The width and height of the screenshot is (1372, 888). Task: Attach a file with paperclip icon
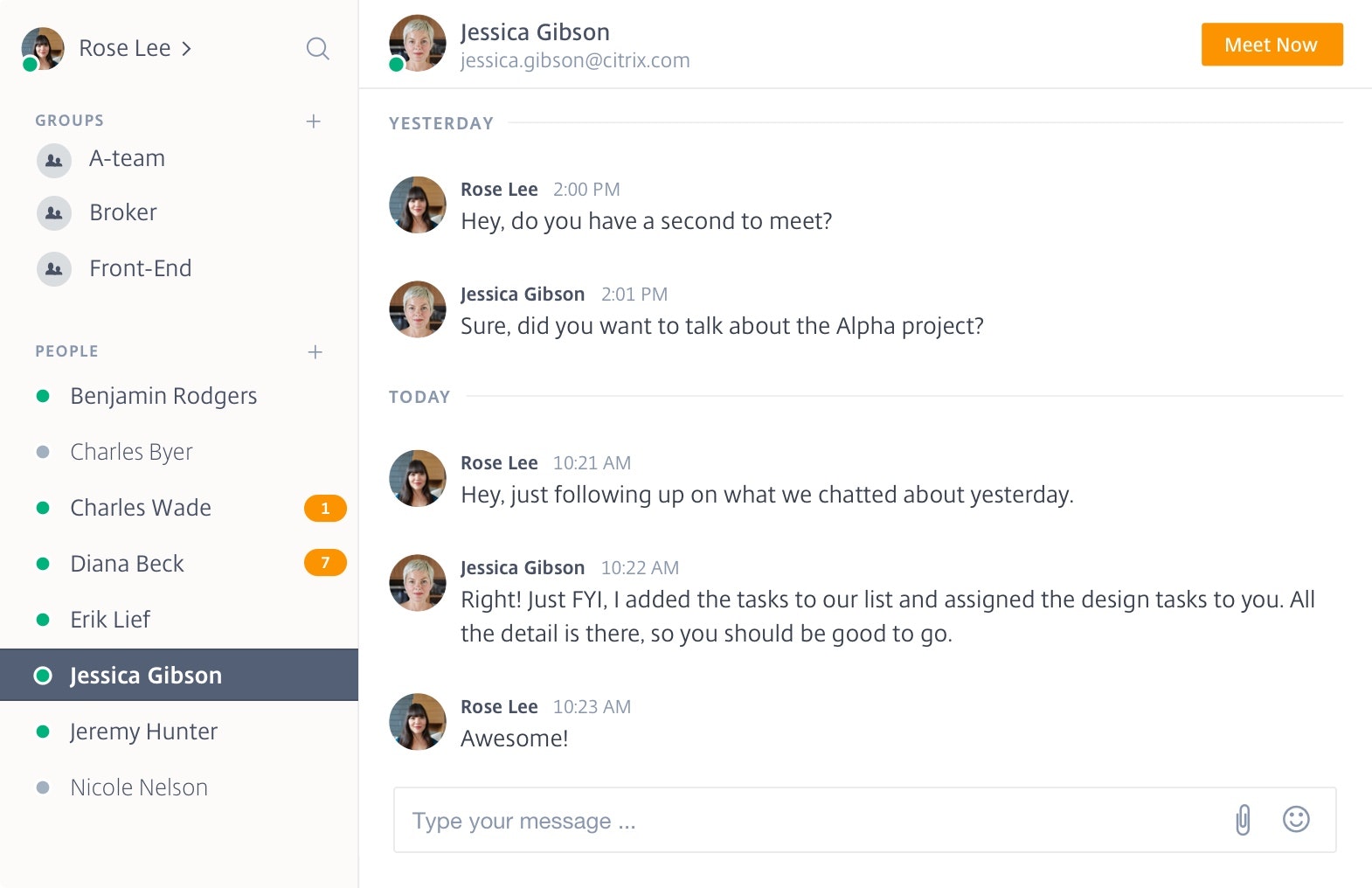[x=1243, y=820]
